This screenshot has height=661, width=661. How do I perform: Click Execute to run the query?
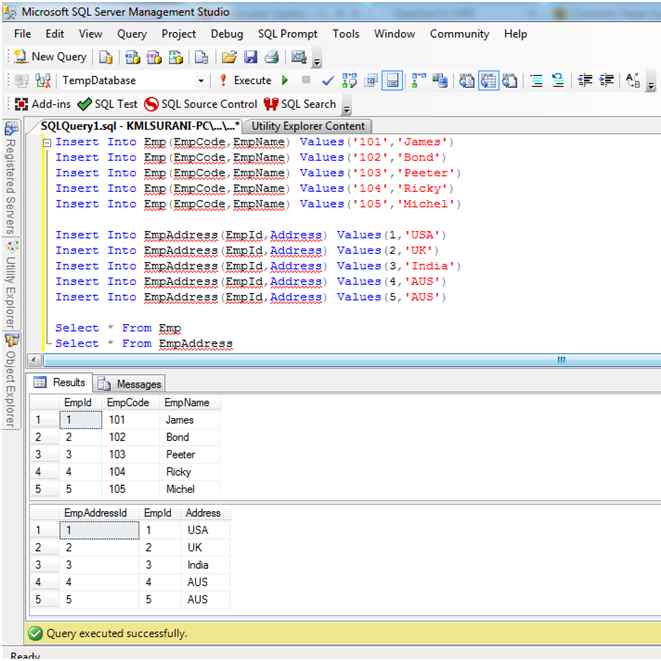click(x=245, y=80)
